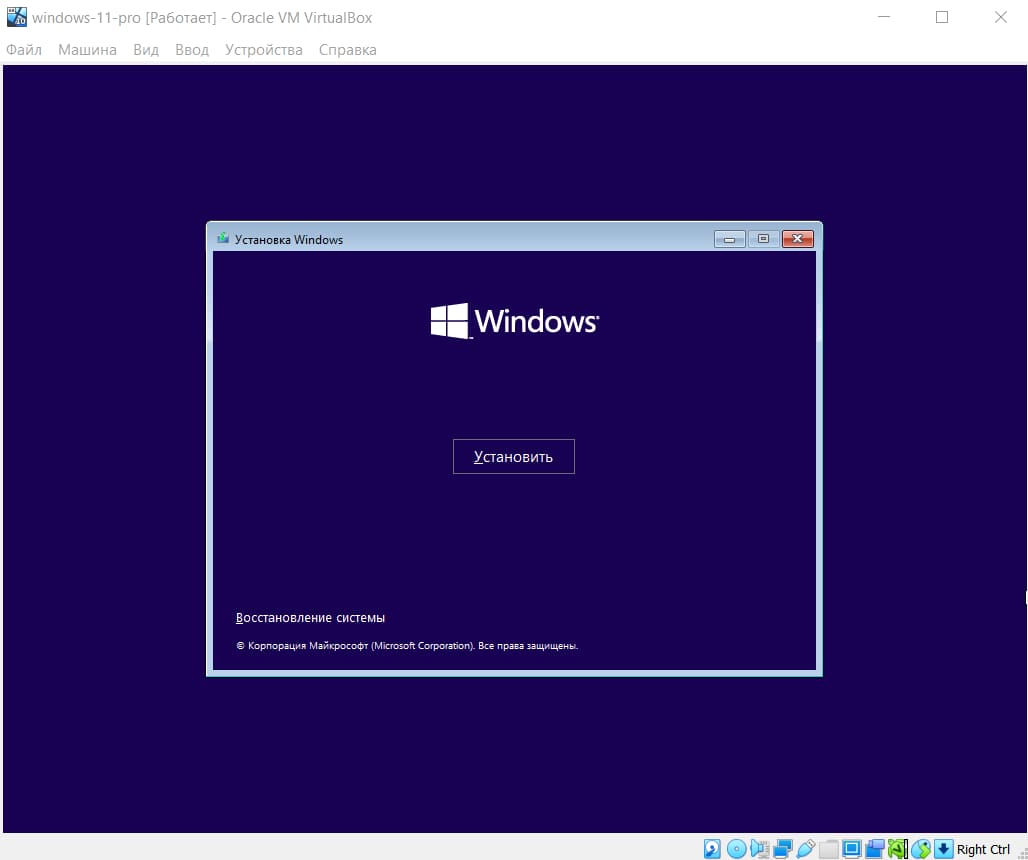Screen dimensions: 1028x860
Task: Click the Right Ctrl host key label
Action: [983, 850]
